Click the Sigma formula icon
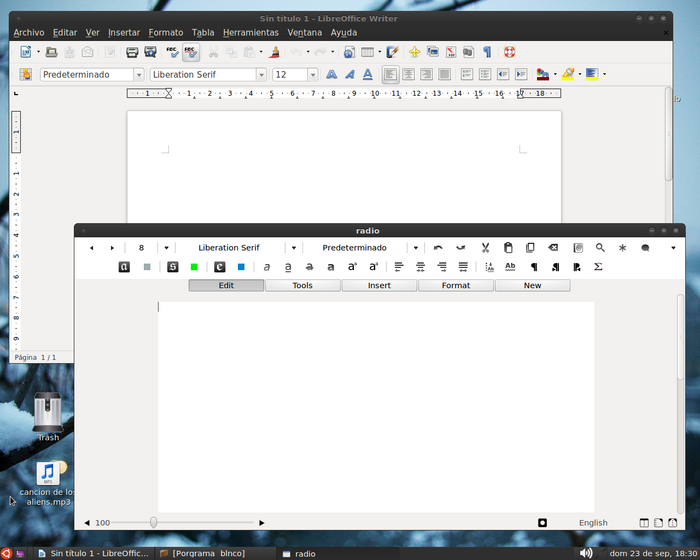The image size is (700, 560). (x=598, y=267)
